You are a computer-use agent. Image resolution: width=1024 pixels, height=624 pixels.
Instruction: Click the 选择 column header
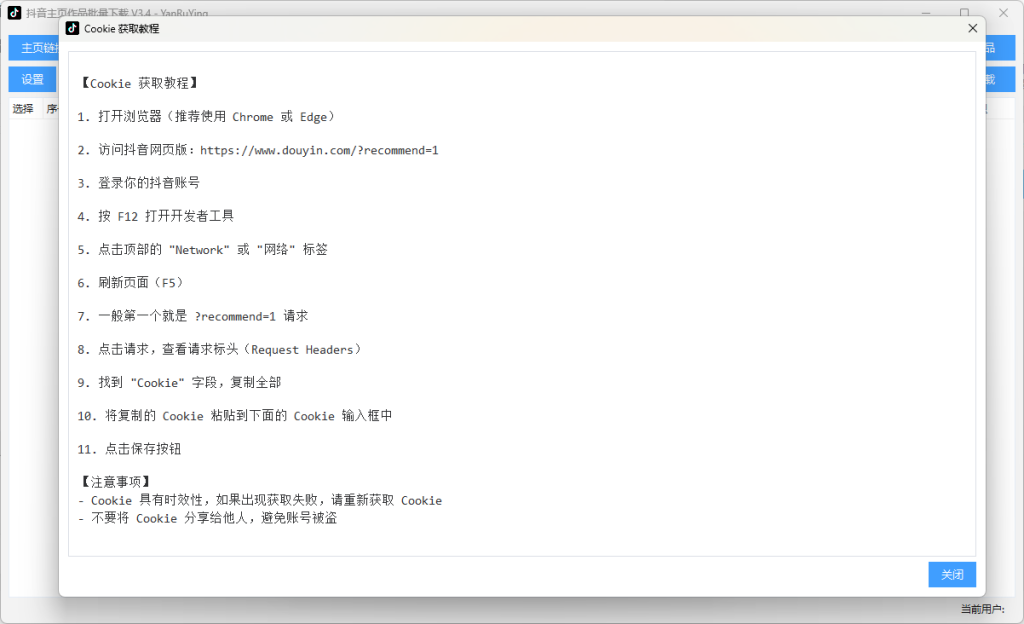(23, 109)
